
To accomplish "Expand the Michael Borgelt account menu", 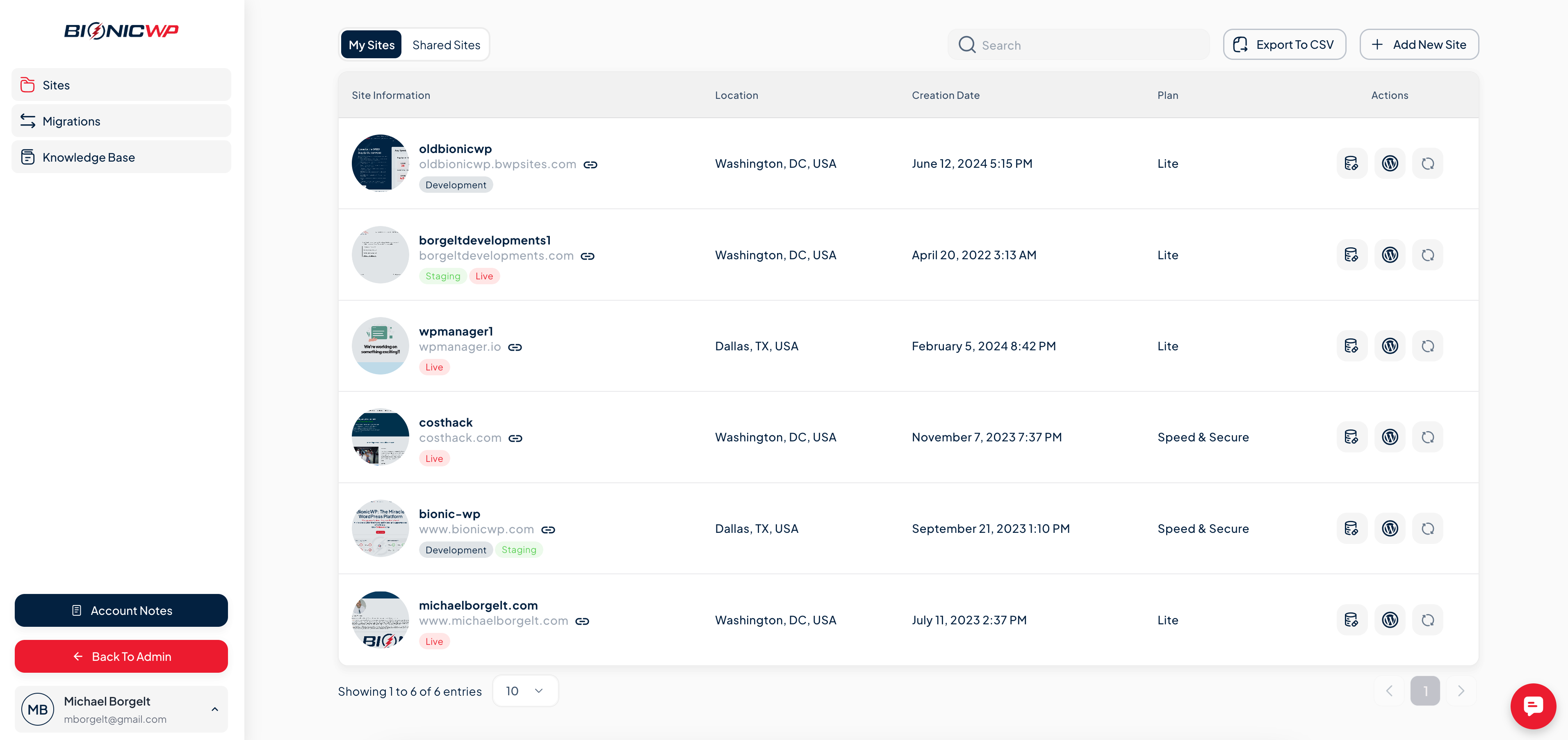I will [x=121, y=709].
